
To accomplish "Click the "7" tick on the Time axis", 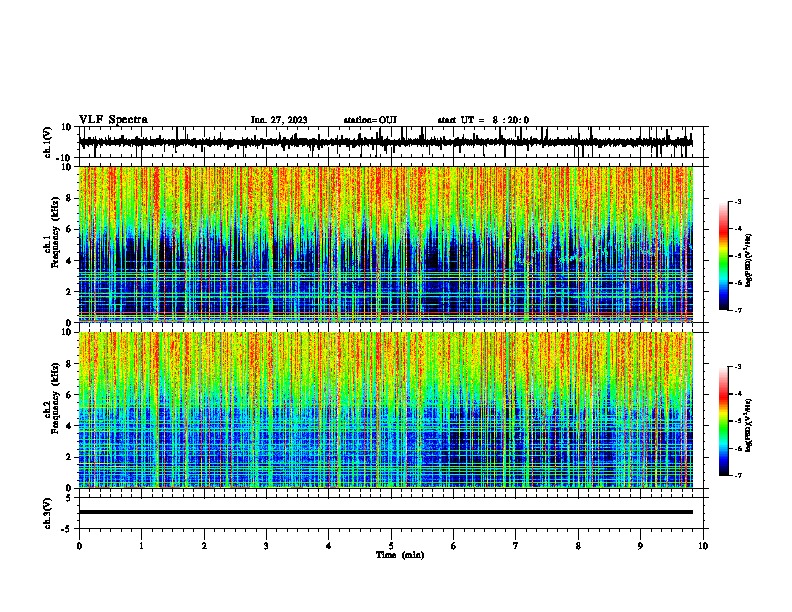I will [x=516, y=546].
